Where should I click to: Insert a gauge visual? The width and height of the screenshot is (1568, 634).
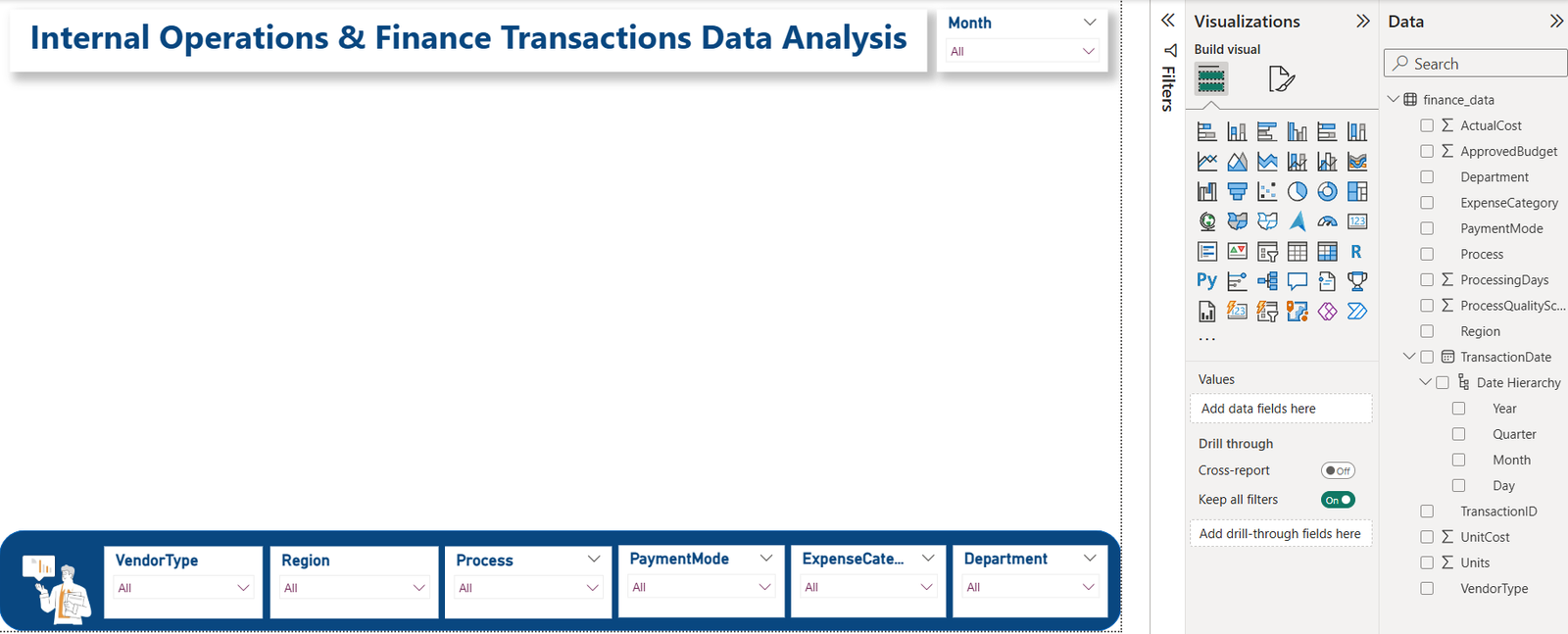[1327, 222]
